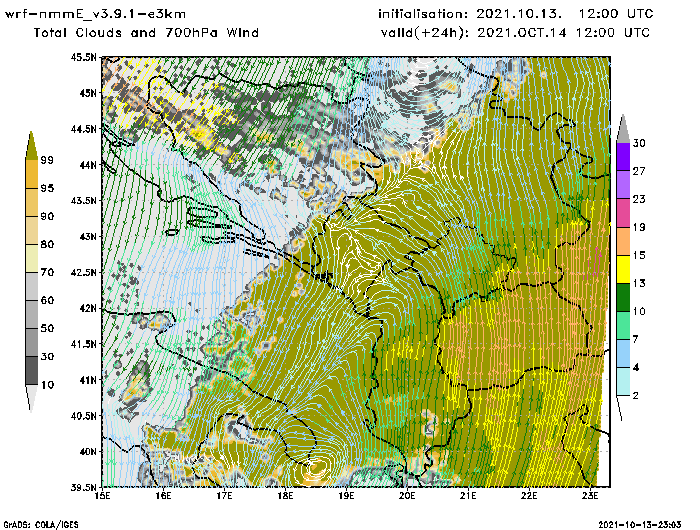Click the '44N' latitude label
Screen dimensions: 700x530
88,165
